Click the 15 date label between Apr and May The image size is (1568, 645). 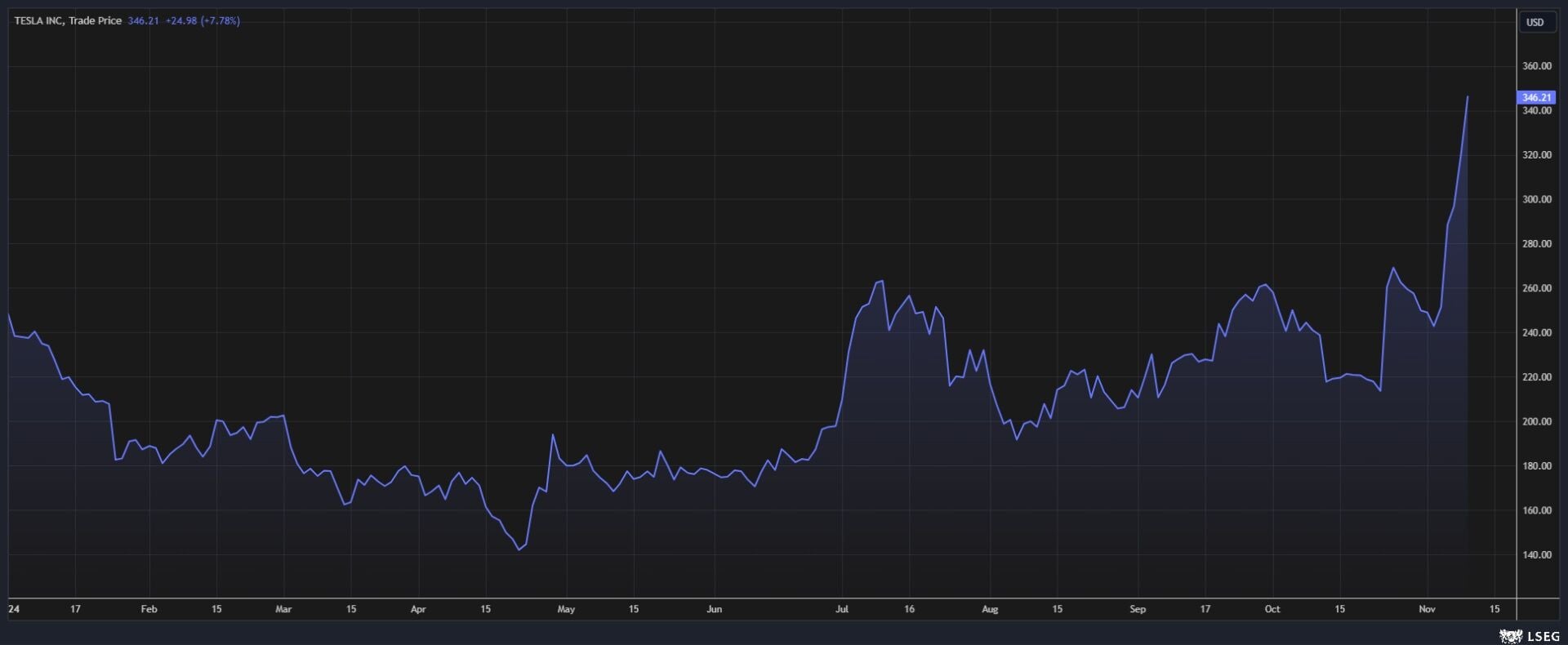coord(485,609)
